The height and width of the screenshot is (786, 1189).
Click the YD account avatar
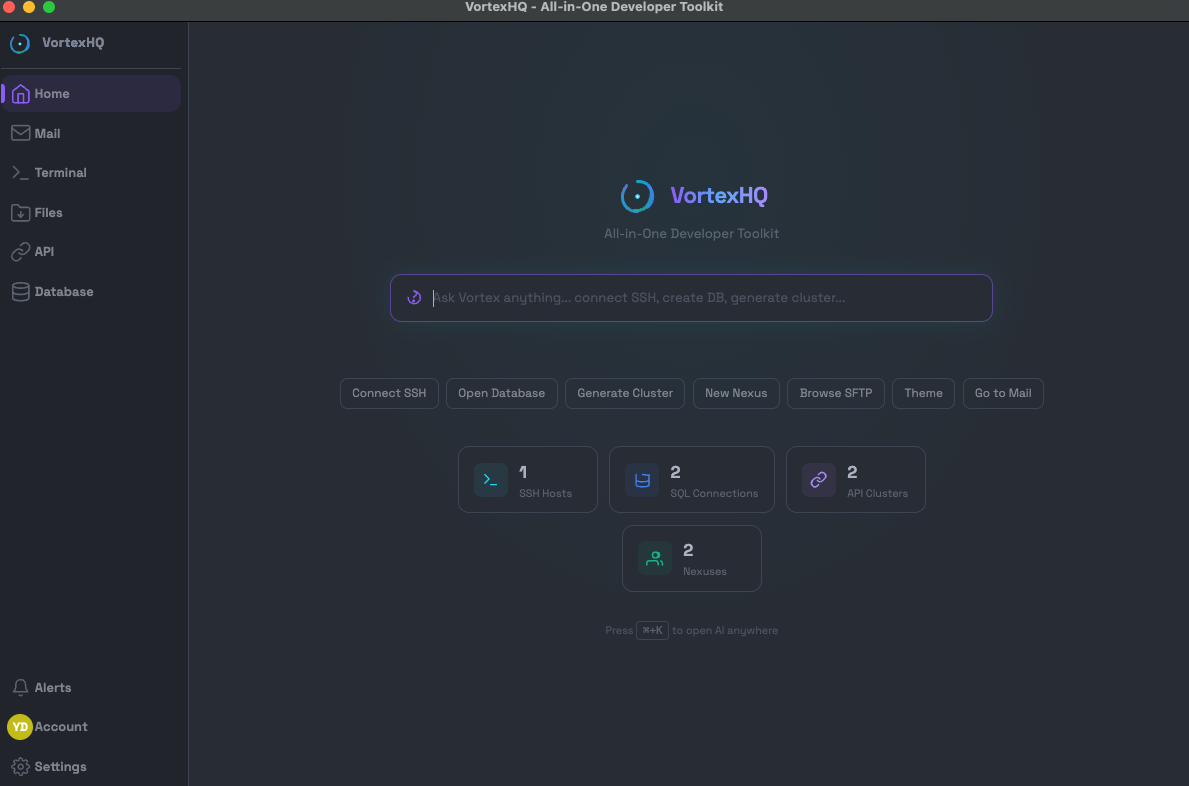pyautogui.click(x=20, y=727)
